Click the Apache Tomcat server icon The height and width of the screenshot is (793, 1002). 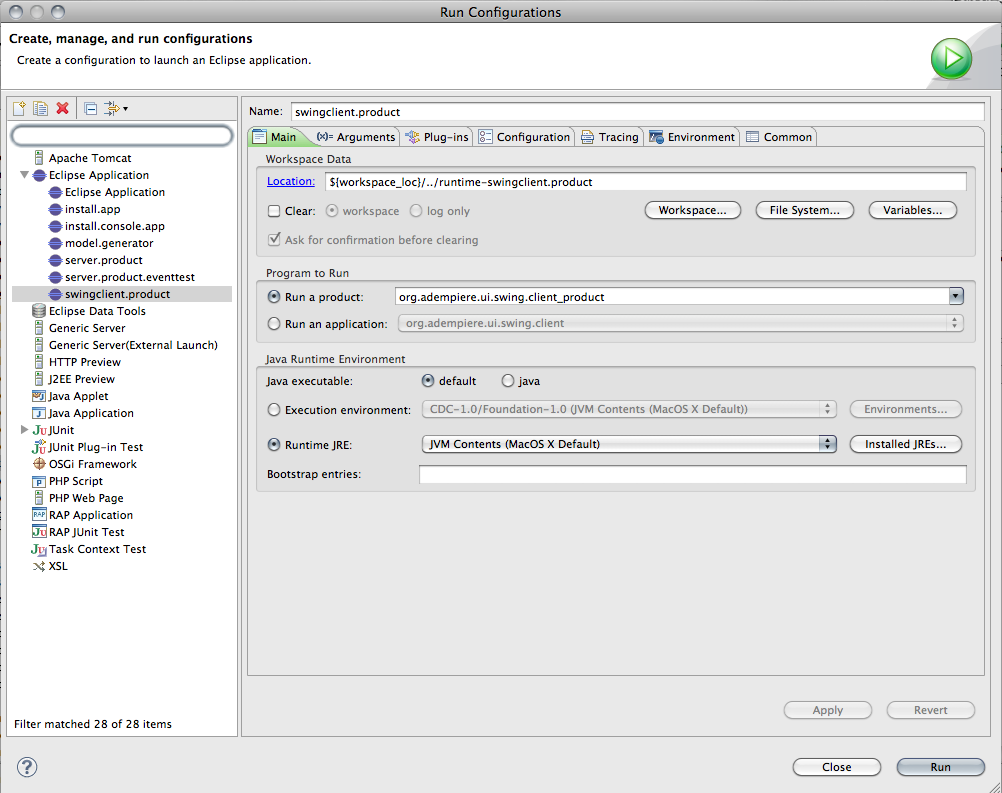coord(39,158)
